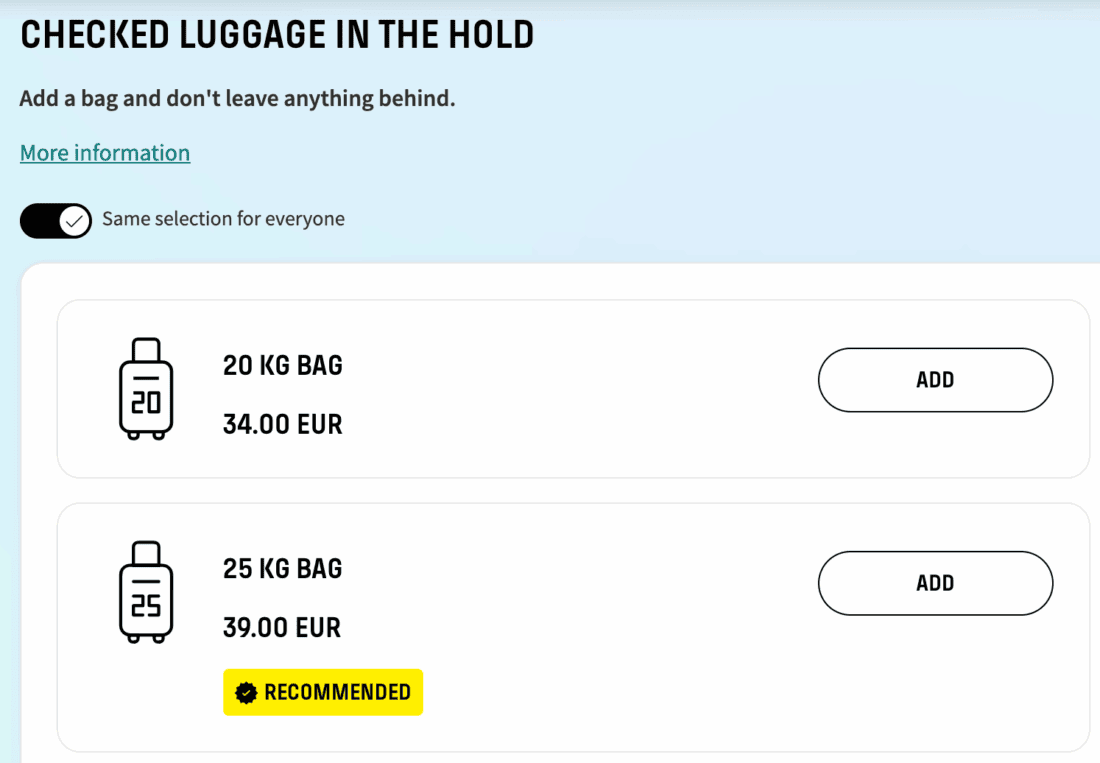Click the number 25 inside the suitcase icon

click(146, 607)
